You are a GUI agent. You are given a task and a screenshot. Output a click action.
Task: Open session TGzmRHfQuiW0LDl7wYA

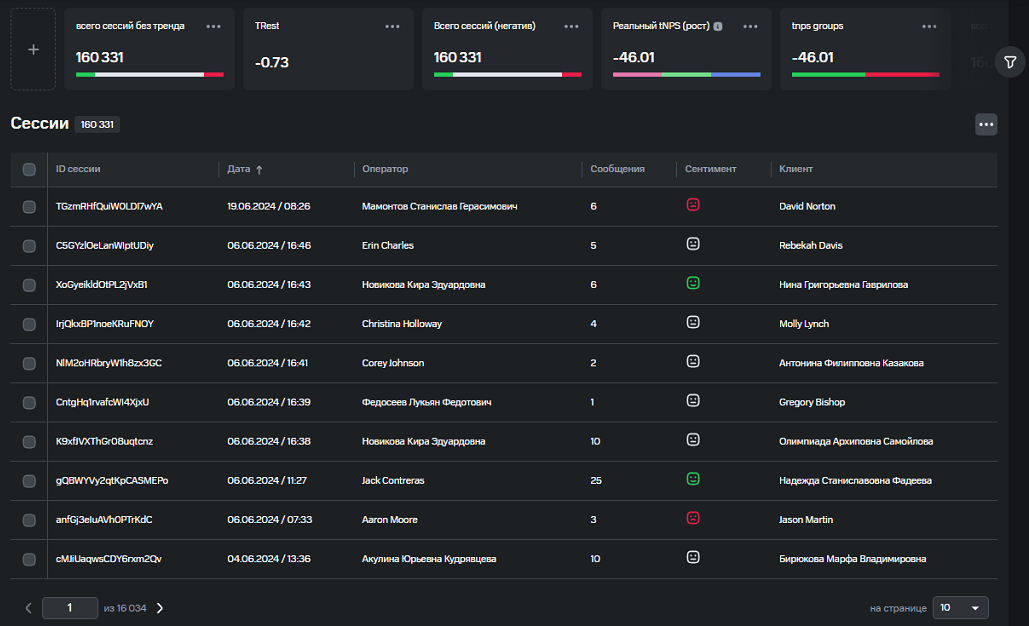tap(109, 206)
